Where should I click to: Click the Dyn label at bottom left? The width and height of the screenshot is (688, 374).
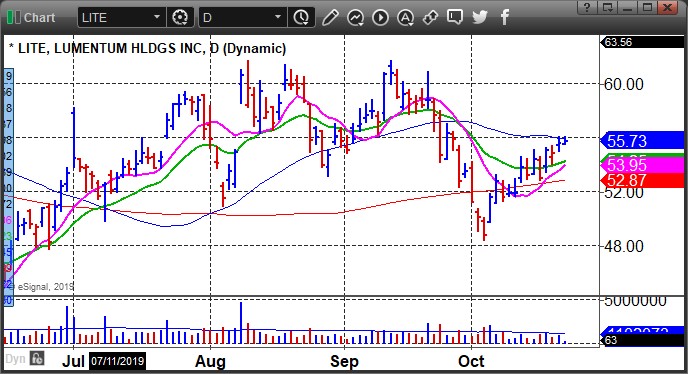[x=15, y=359]
